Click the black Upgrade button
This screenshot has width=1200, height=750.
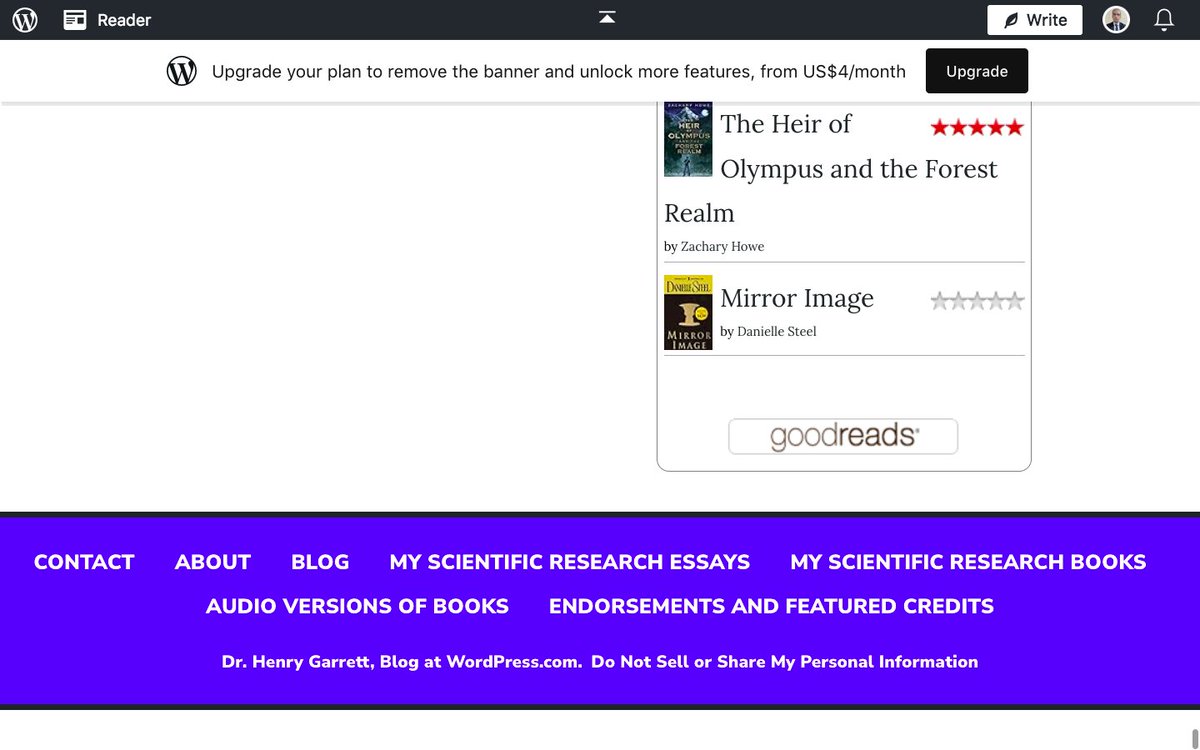[x=977, y=71]
